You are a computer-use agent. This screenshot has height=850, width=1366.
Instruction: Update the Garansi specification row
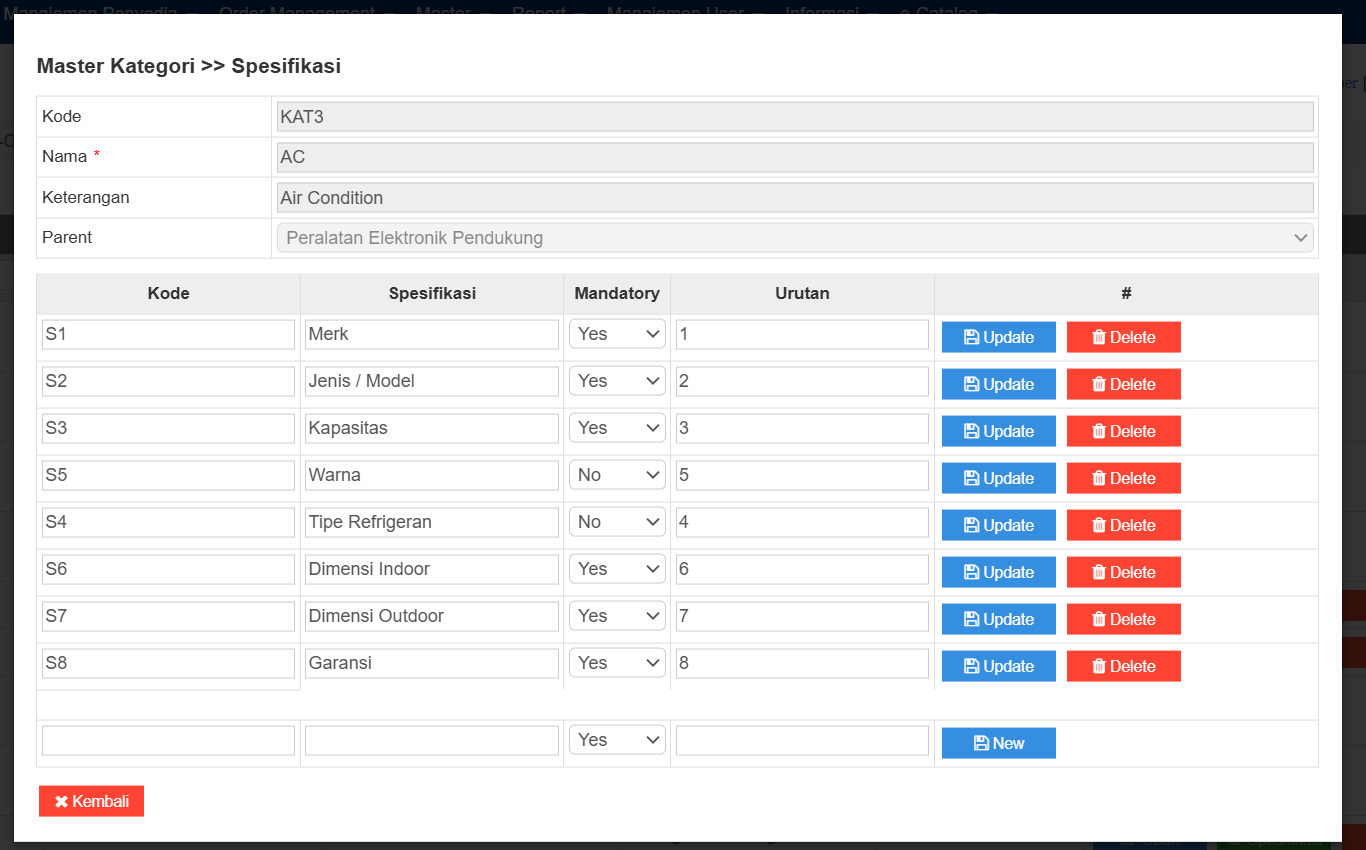[998, 666]
